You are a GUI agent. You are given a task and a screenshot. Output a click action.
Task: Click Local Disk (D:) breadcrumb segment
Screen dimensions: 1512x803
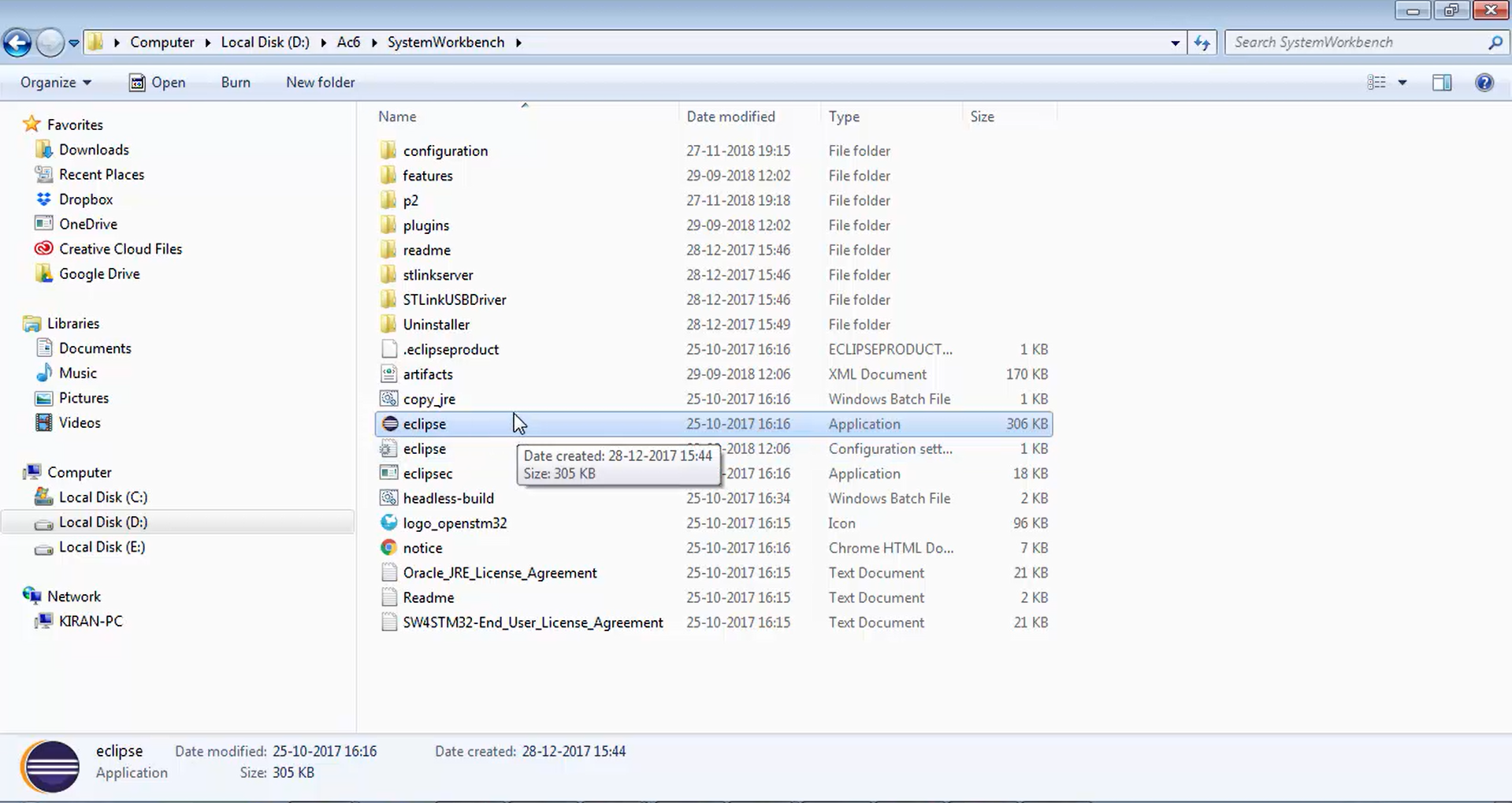265,43
